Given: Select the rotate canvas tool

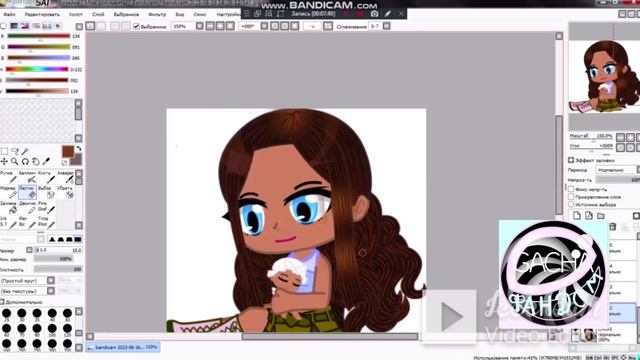Looking at the screenshot, I should 25,162.
